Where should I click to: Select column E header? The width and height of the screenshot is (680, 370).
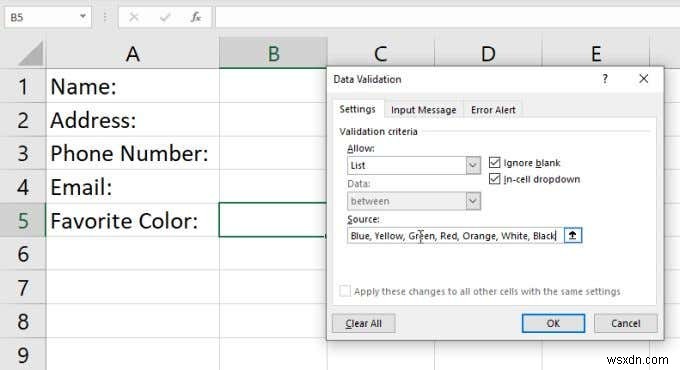(x=596, y=53)
